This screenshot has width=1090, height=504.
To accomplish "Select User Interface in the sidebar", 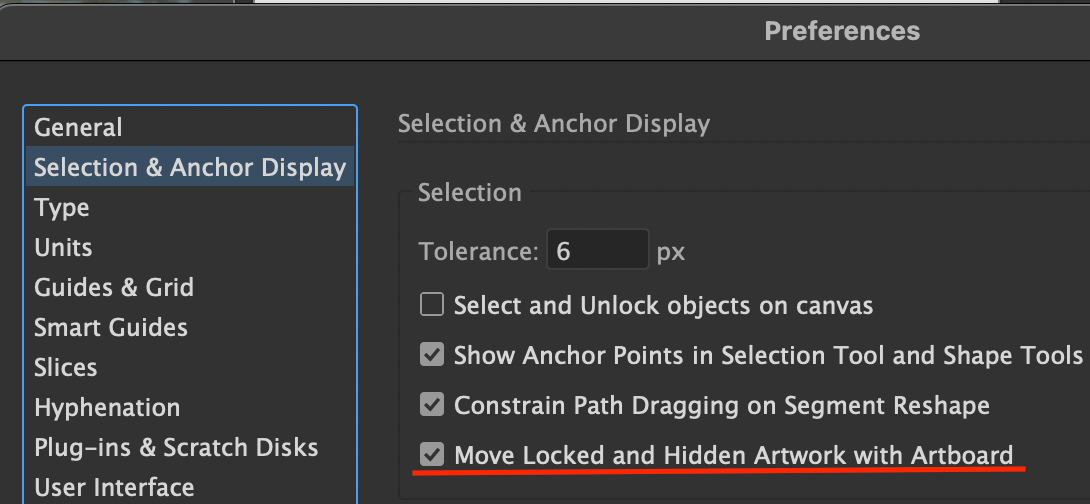I will tap(114, 488).
